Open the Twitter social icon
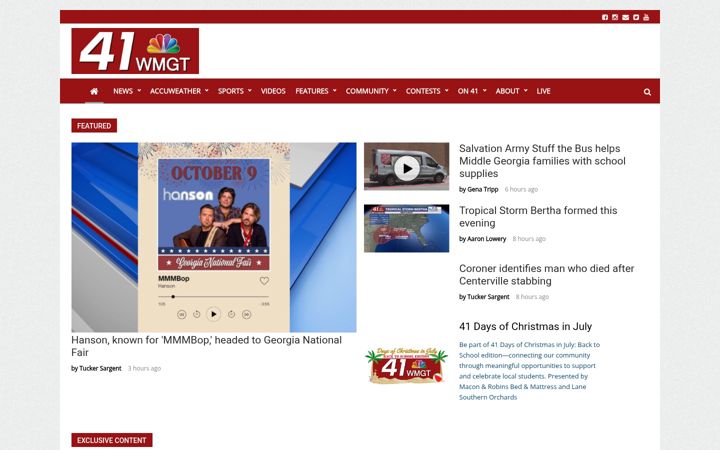The height and width of the screenshot is (450, 720). 636,17
